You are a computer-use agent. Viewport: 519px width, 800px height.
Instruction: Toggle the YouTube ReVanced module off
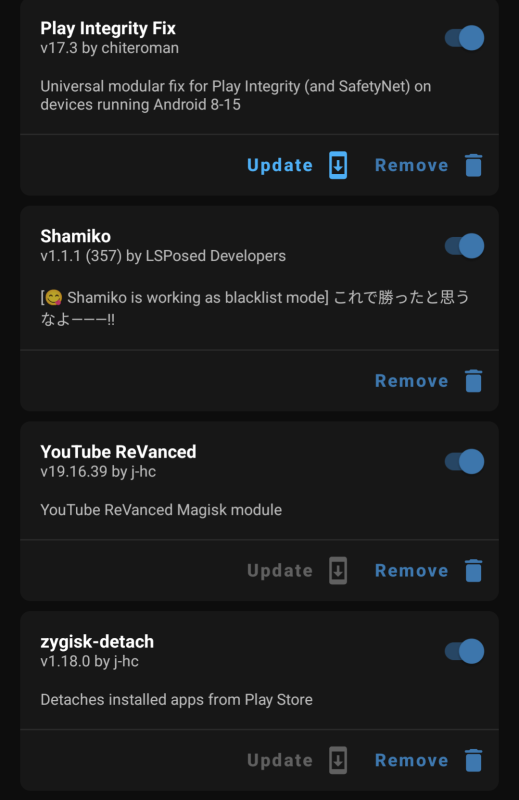pyautogui.click(x=464, y=461)
